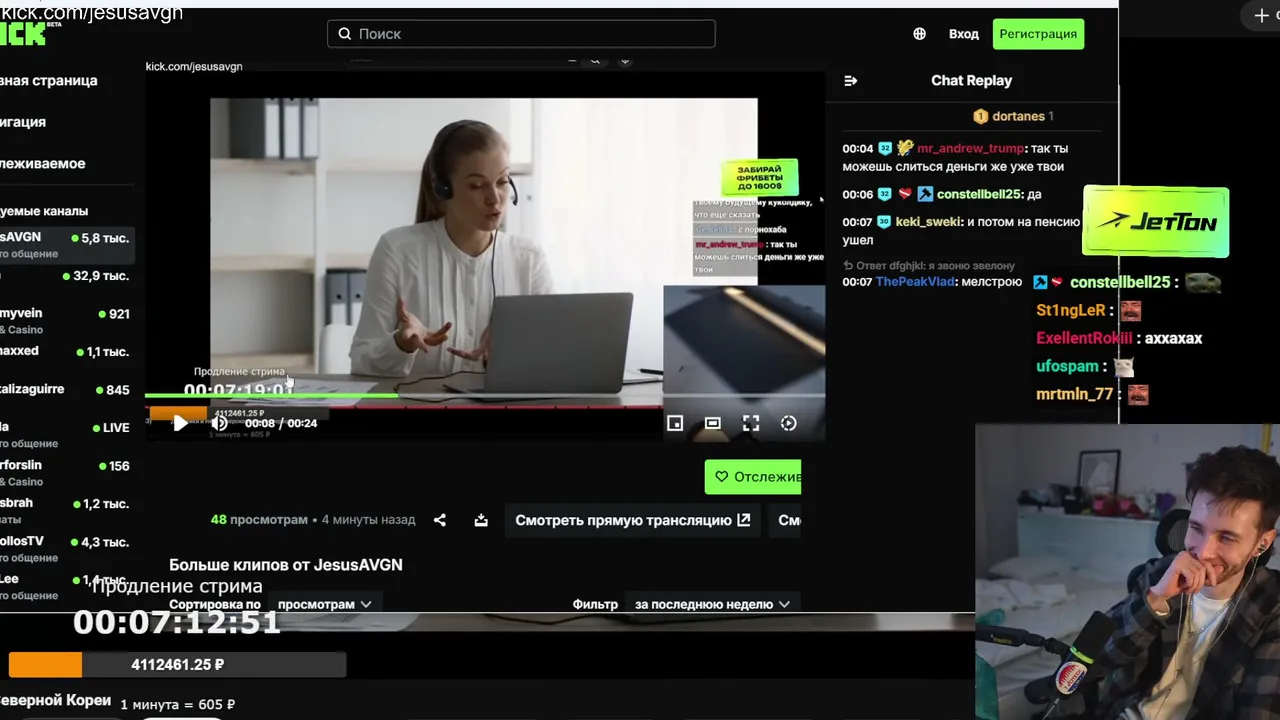Click the subscriber badge beside keki_sweki
Screen dimensions: 1280x720
[884, 222]
